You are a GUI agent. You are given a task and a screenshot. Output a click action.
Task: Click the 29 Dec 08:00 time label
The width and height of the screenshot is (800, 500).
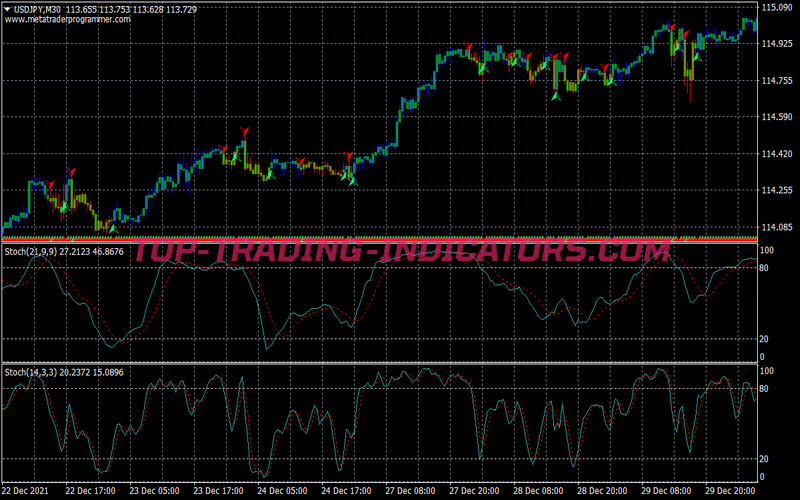[666, 491]
